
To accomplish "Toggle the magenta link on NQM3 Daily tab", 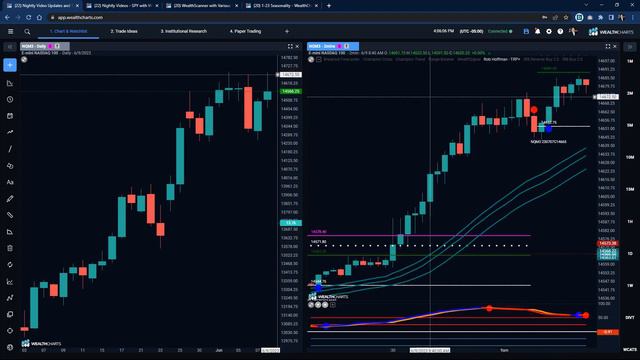I will coord(51,47).
